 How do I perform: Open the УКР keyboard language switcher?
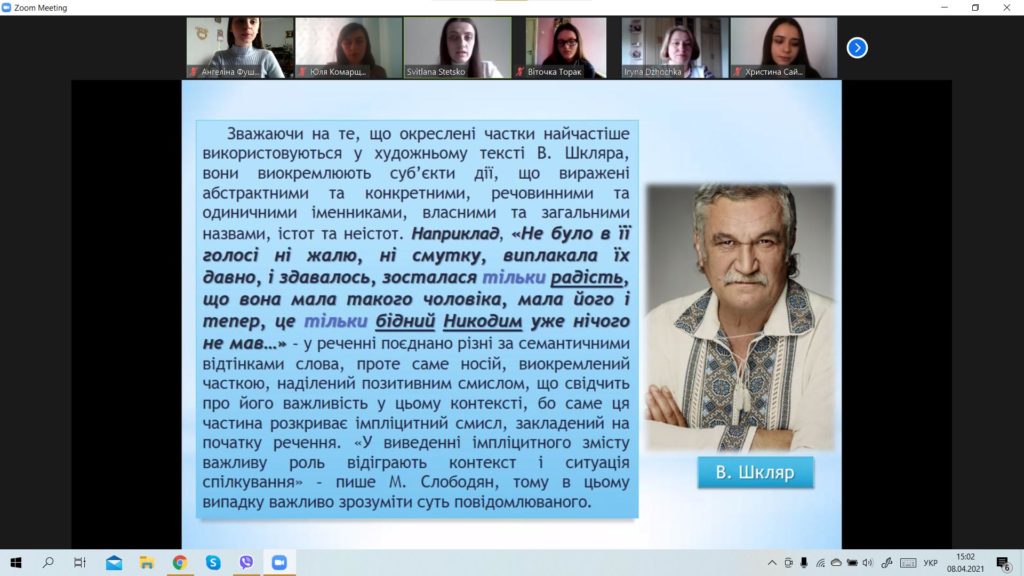pos(930,563)
